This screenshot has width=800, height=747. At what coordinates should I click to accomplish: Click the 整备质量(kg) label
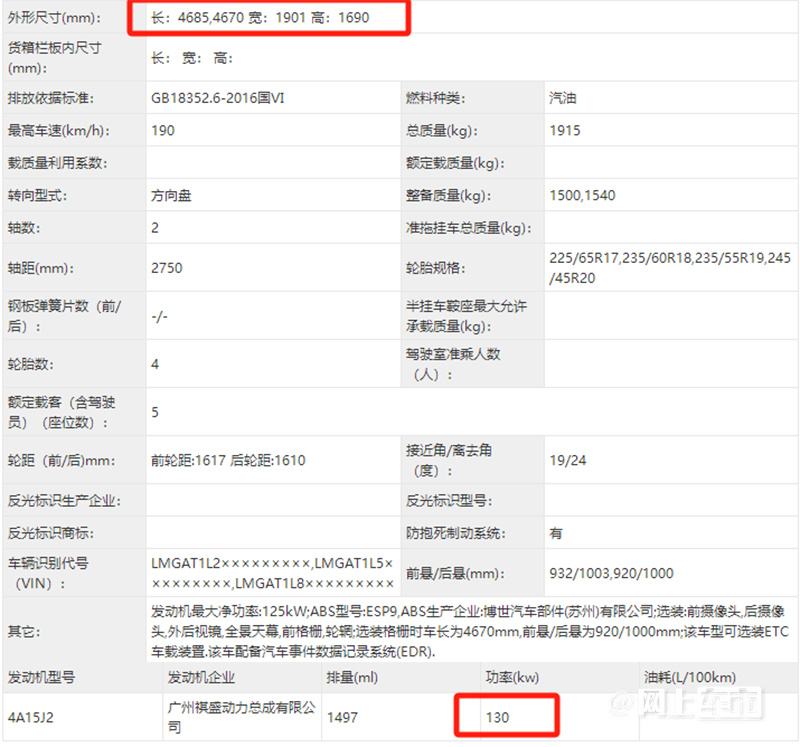click(448, 195)
